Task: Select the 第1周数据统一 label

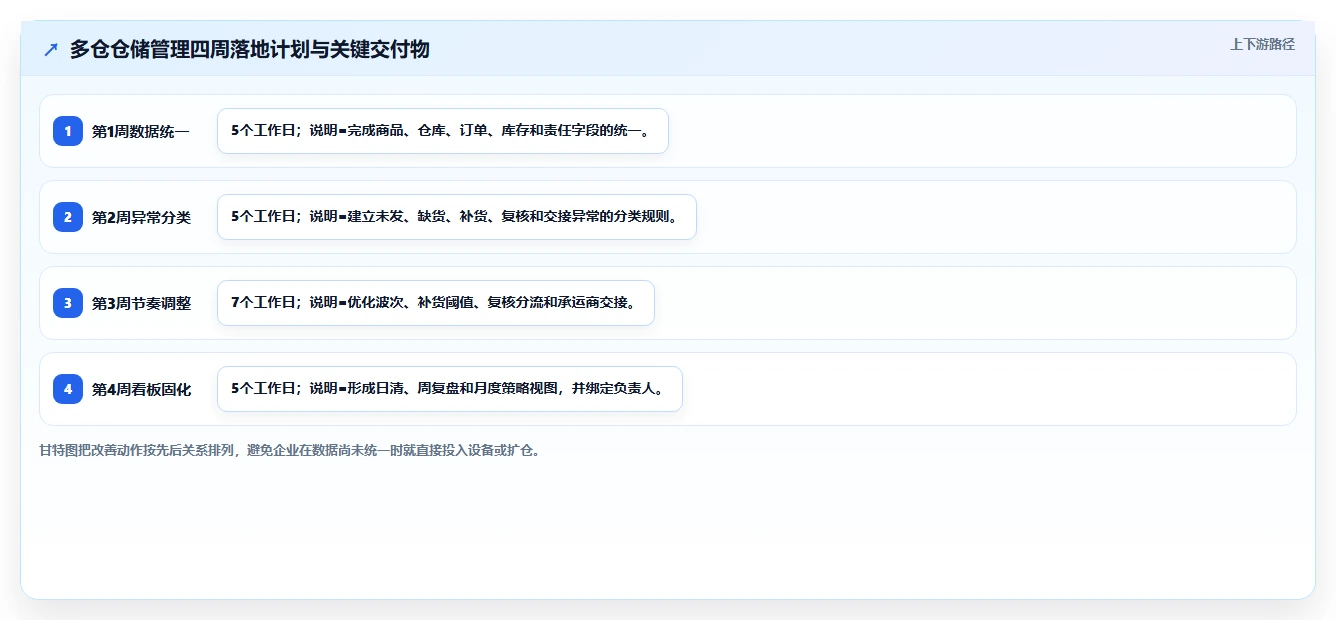Action: pyautogui.click(x=141, y=131)
